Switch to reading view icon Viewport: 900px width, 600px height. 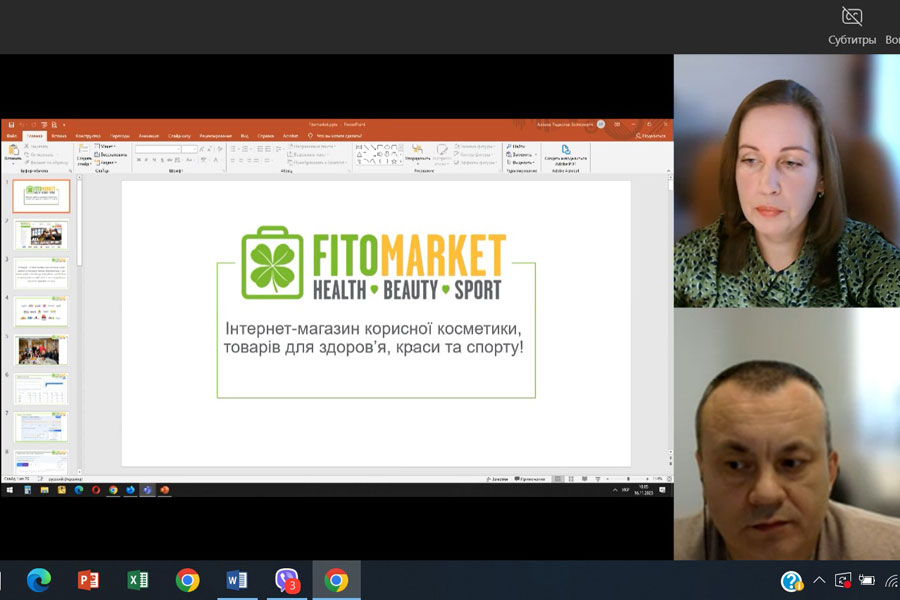click(584, 479)
